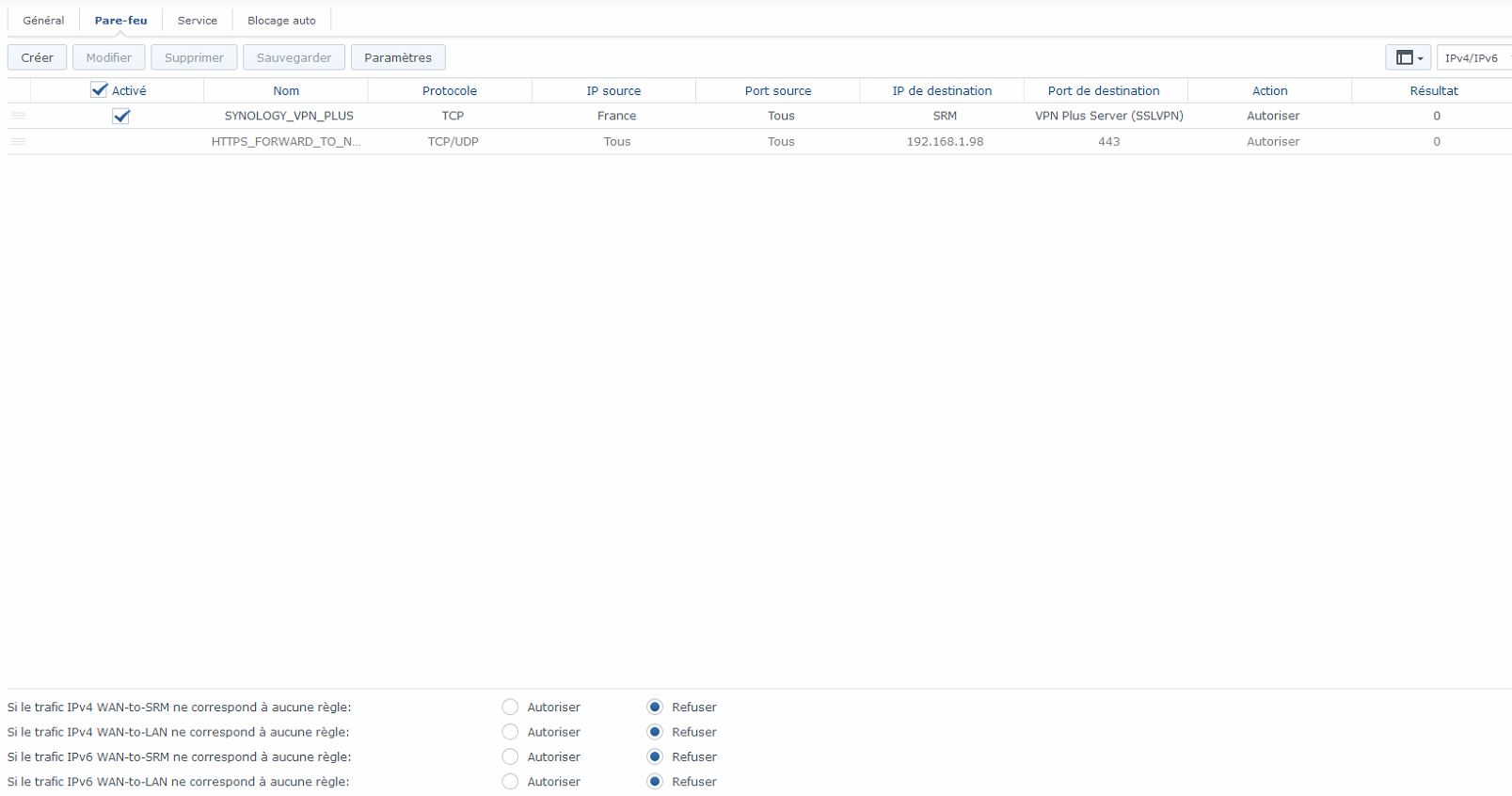Screen dimensions: 1512x796
Task: Open the Paramètres button
Action: [x=398, y=57]
